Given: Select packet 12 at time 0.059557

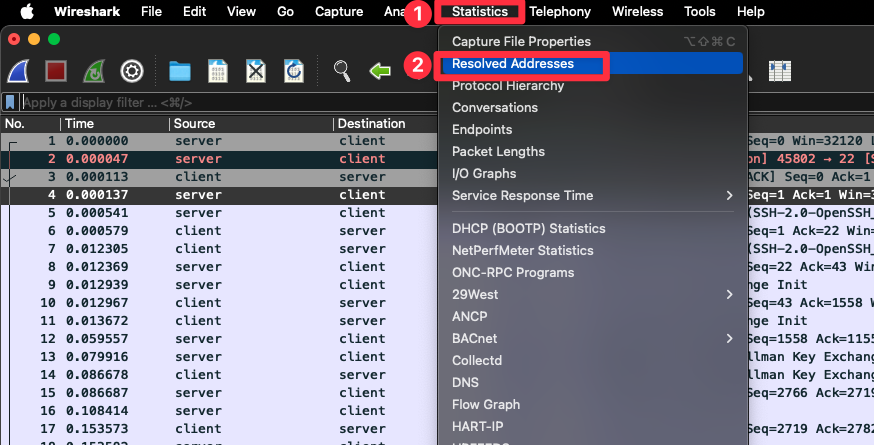Looking at the screenshot, I should pyautogui.click(x=220, y=338).
